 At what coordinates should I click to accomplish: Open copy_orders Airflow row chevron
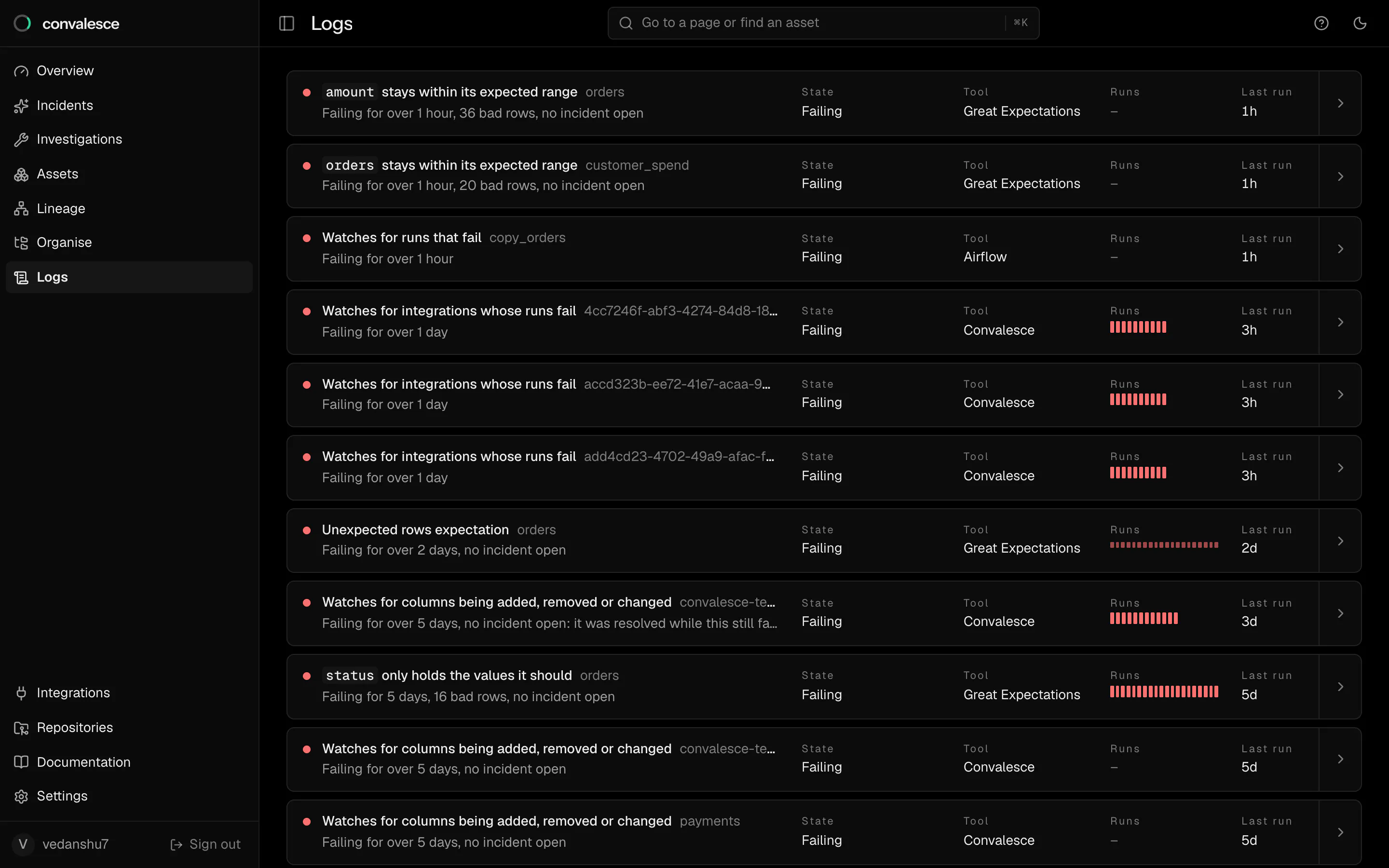pos(1340,249)
